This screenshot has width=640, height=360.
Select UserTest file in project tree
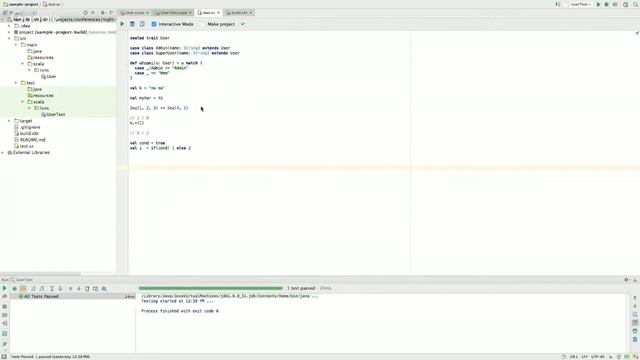[x=53, y=114]
